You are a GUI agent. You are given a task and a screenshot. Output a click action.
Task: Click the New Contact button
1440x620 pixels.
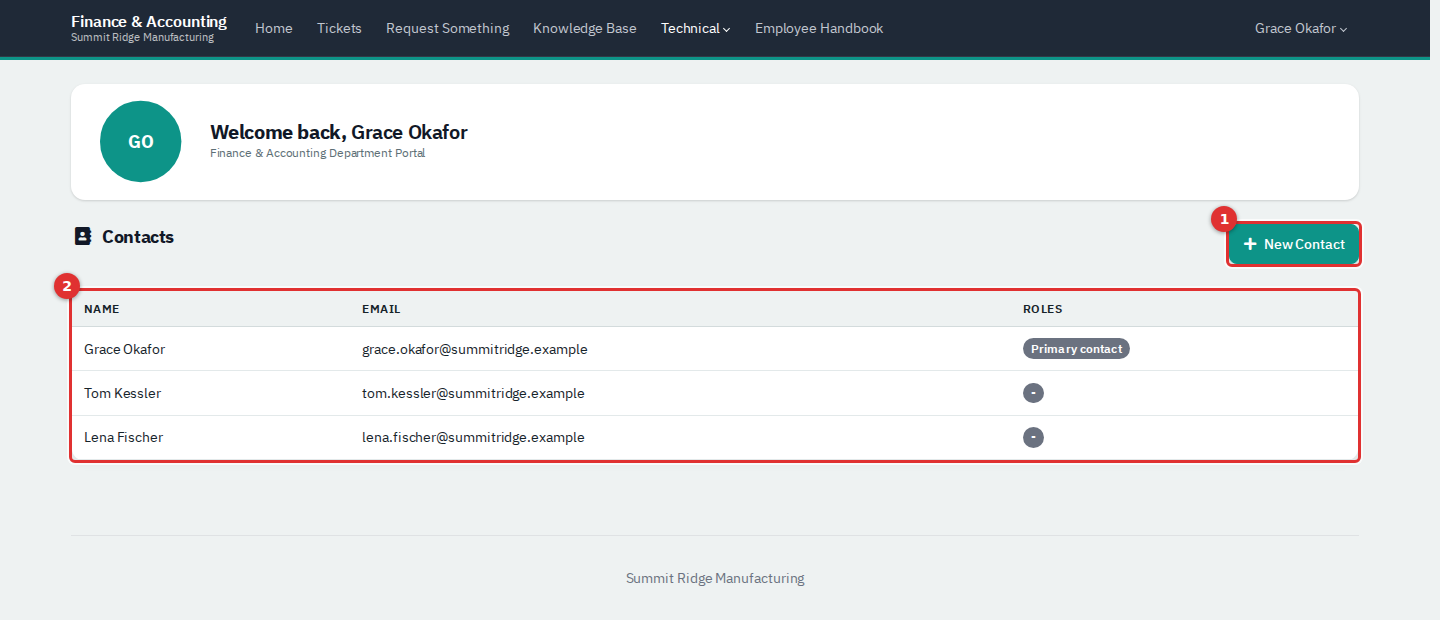[x=1294, y=244]
